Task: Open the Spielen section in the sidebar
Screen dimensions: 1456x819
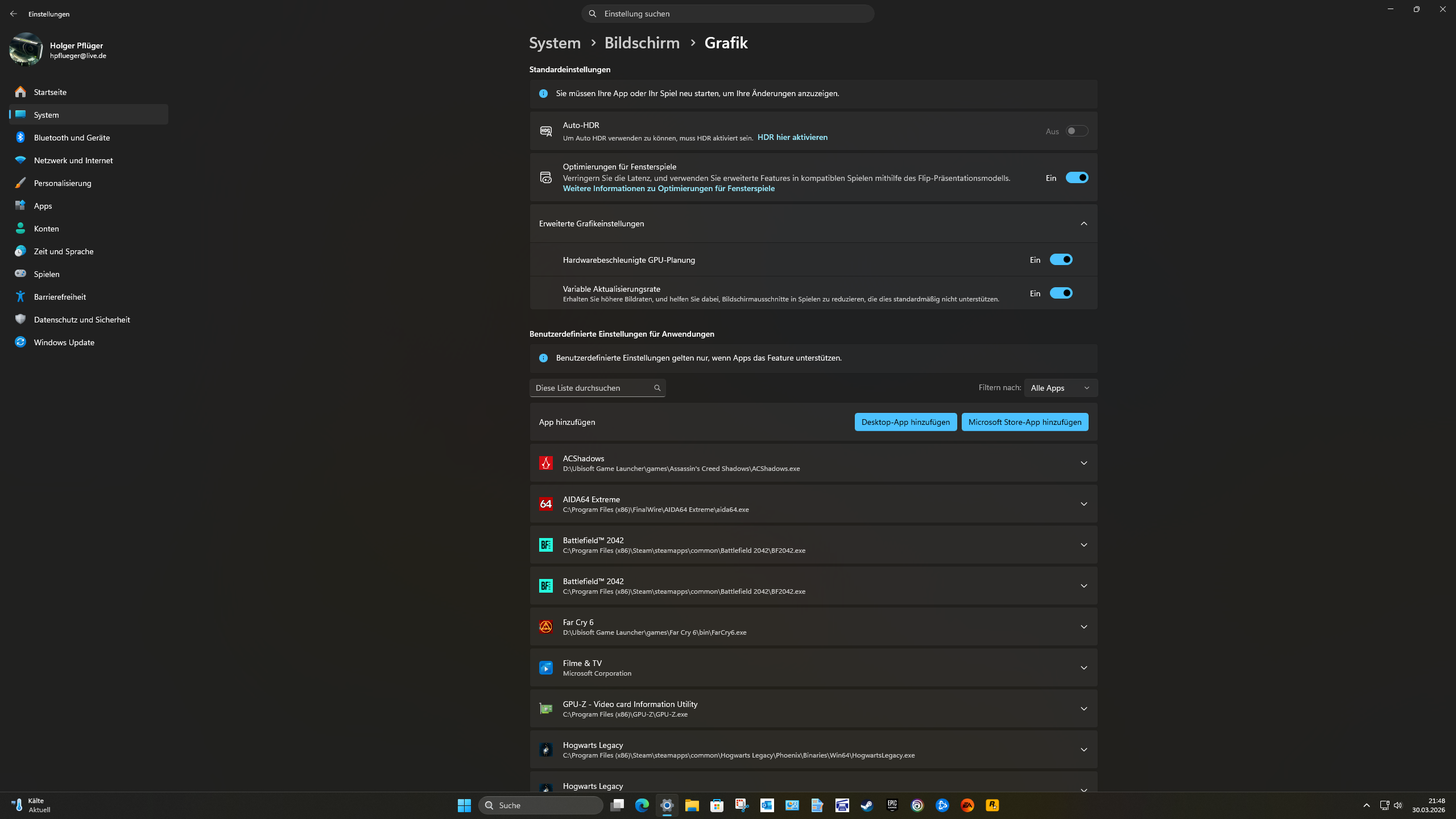Action: (47, 274)
